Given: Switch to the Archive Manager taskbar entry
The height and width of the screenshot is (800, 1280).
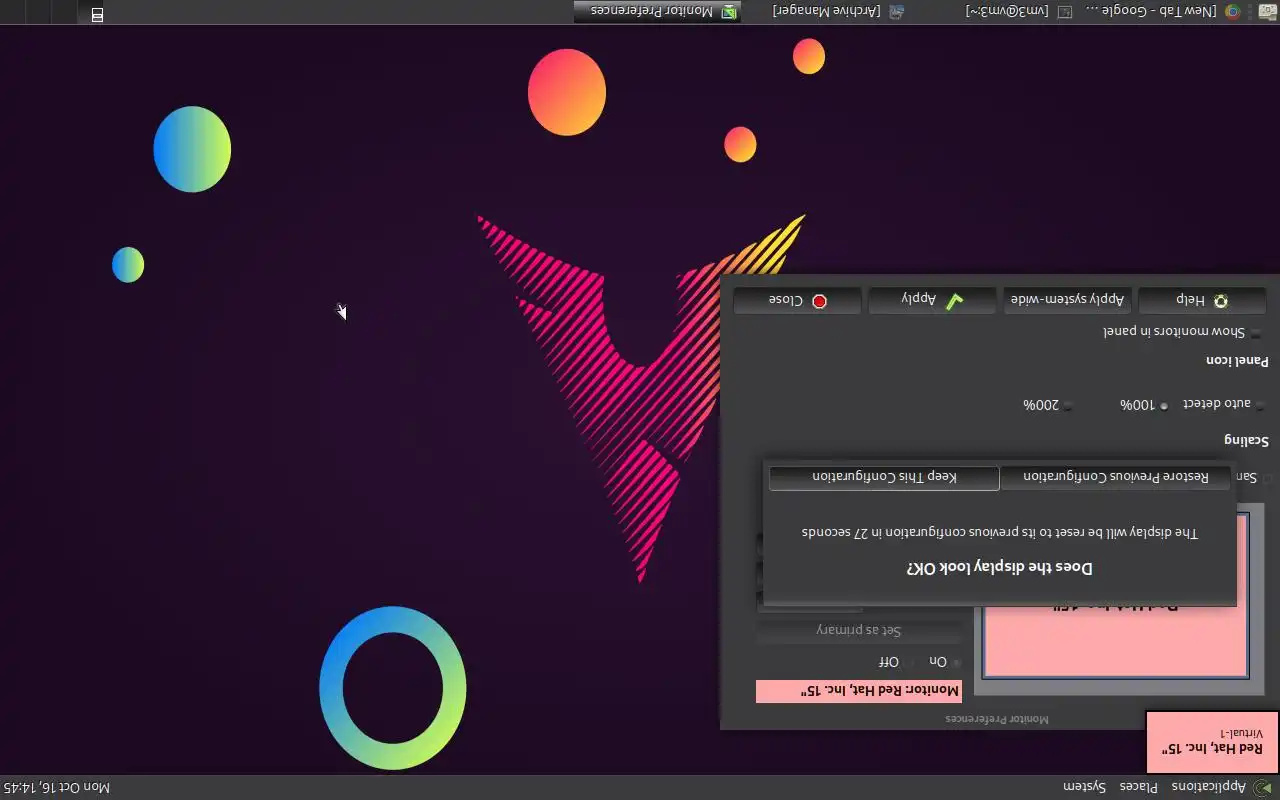Looking at the screenshot, I should point(838,11).
